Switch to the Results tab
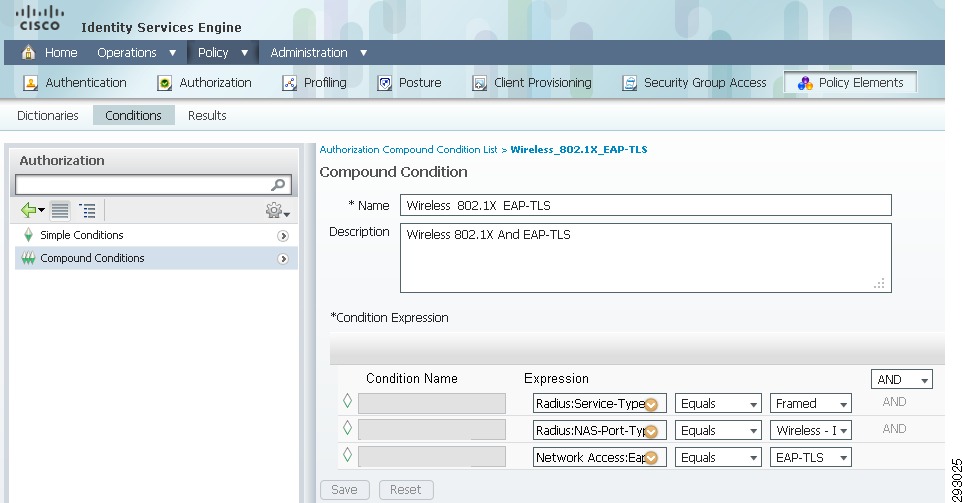 [x=207, y=115]
